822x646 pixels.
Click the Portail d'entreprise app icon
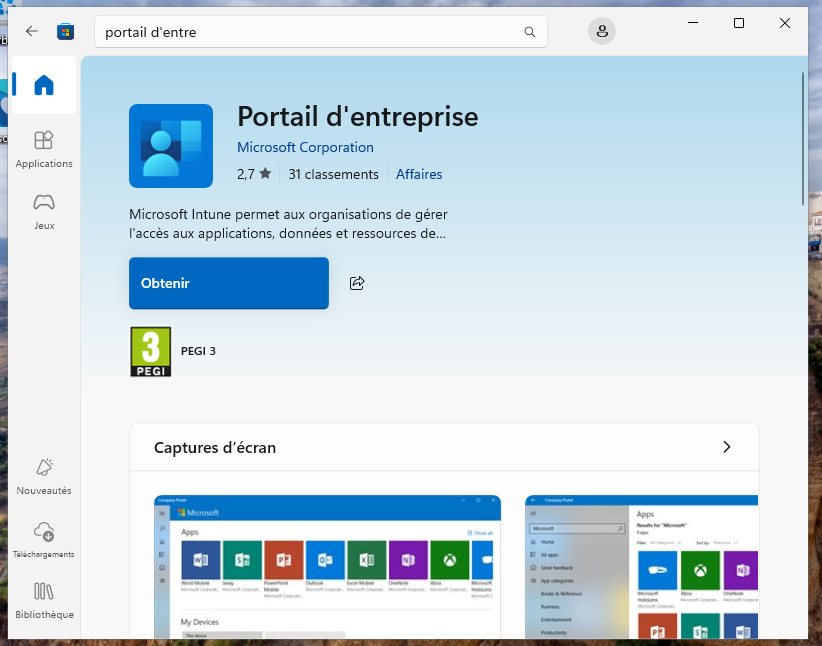(x=171, y=146)
